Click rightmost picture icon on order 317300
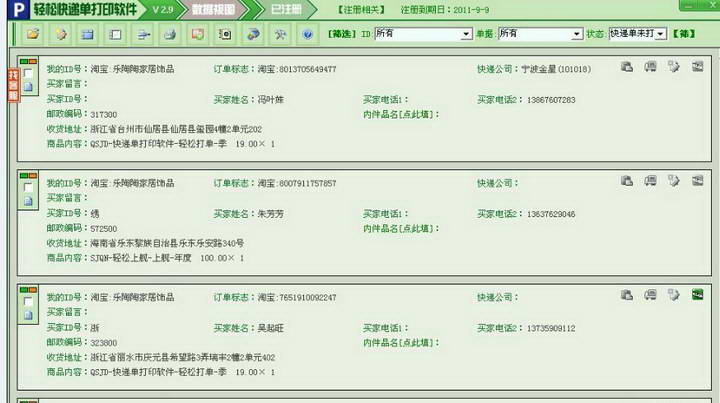720x403 pixels. pos(698,67)
